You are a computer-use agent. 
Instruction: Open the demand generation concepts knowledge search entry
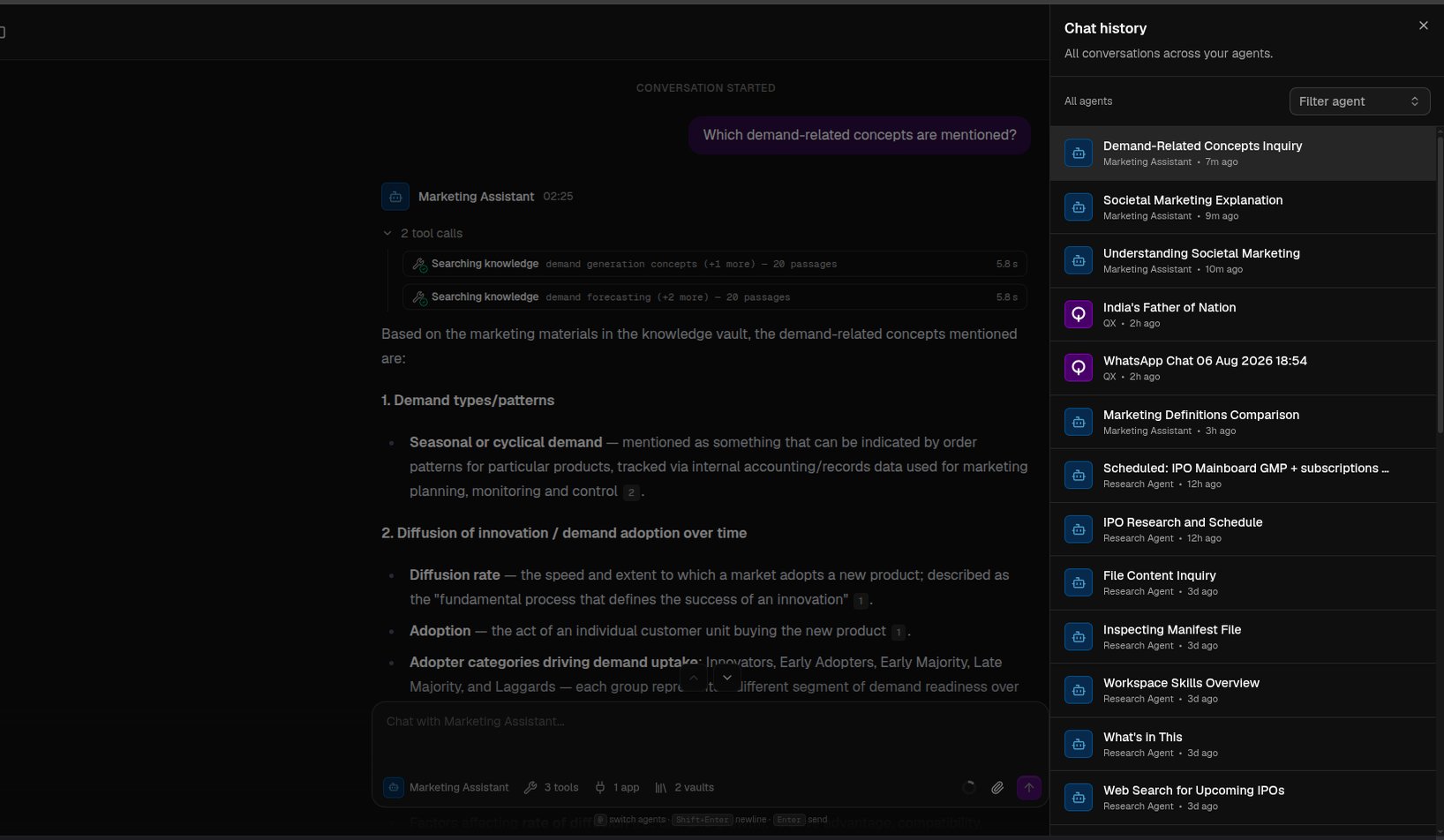point(714,264)
